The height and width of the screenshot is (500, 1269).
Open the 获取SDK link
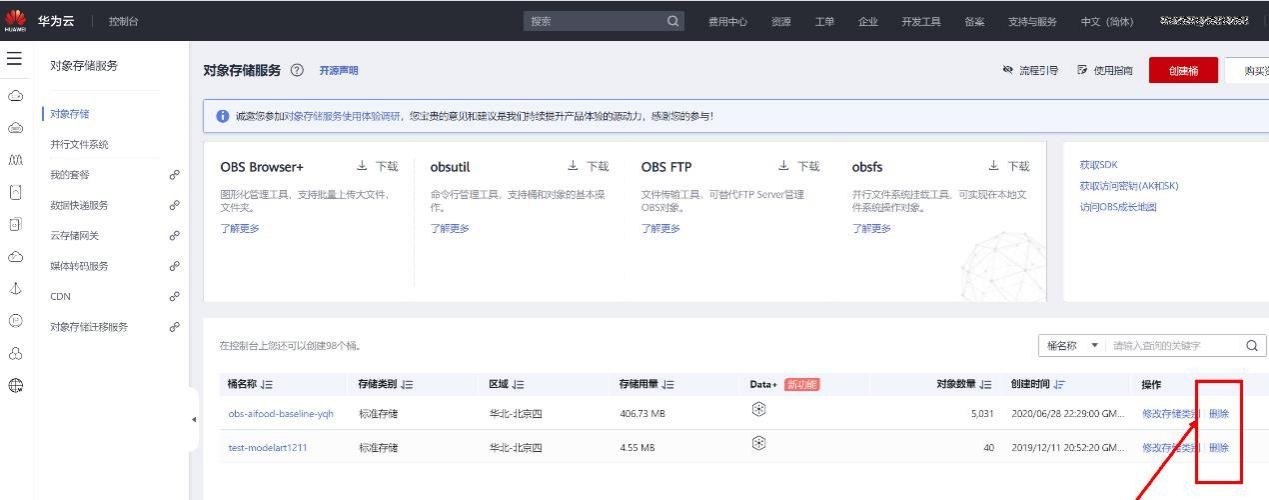[x=1098, y=165]
